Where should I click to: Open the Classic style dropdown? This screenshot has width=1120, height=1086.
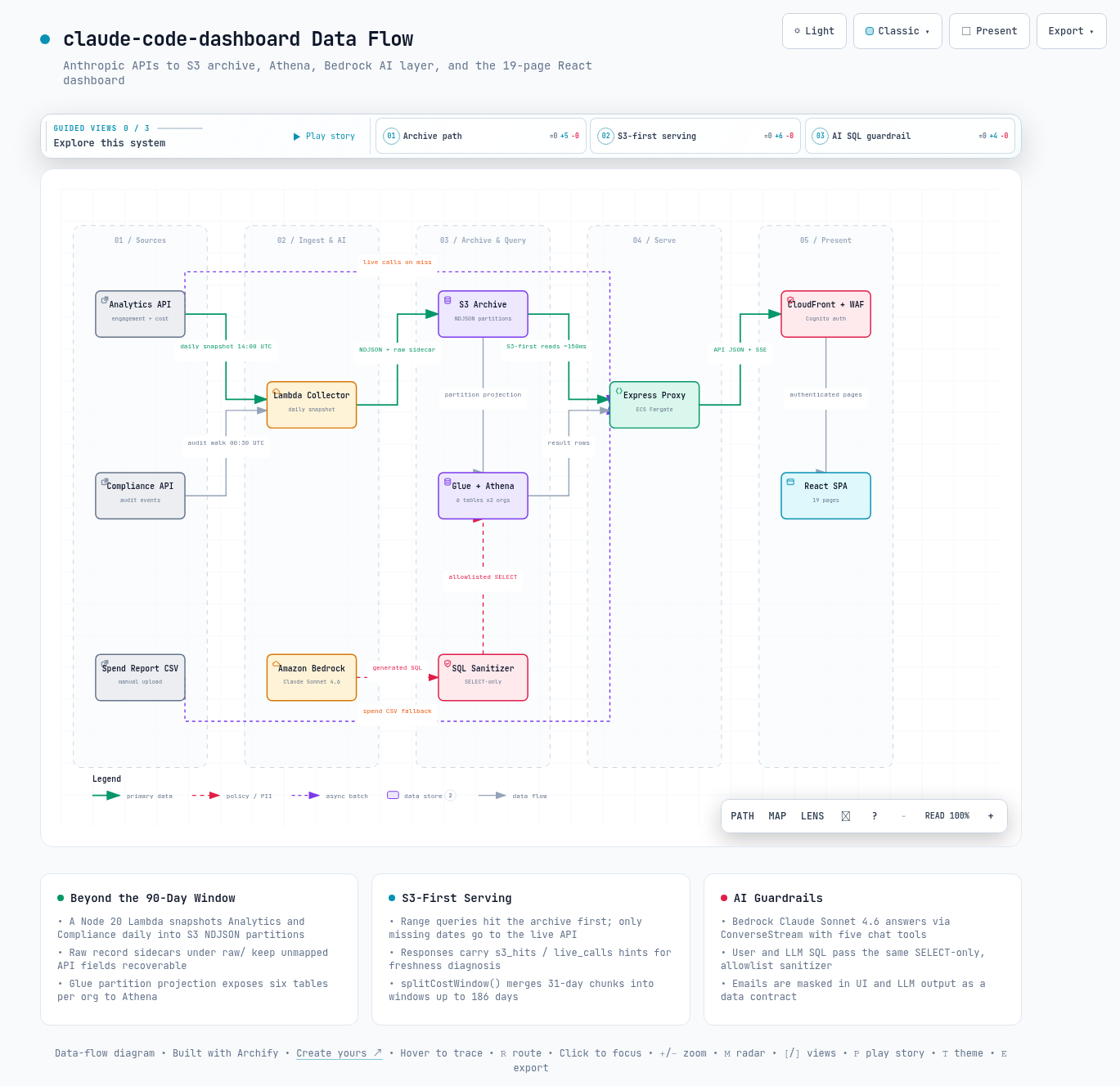point(897,31)
